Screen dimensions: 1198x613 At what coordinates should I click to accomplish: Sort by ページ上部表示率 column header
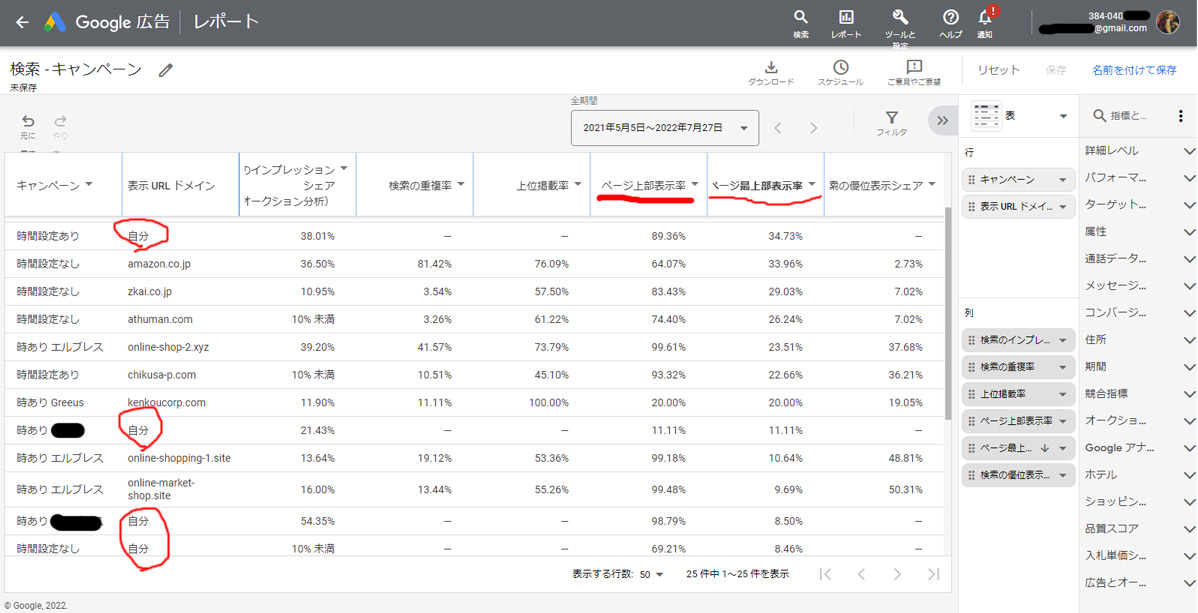[x=645, y=185]
